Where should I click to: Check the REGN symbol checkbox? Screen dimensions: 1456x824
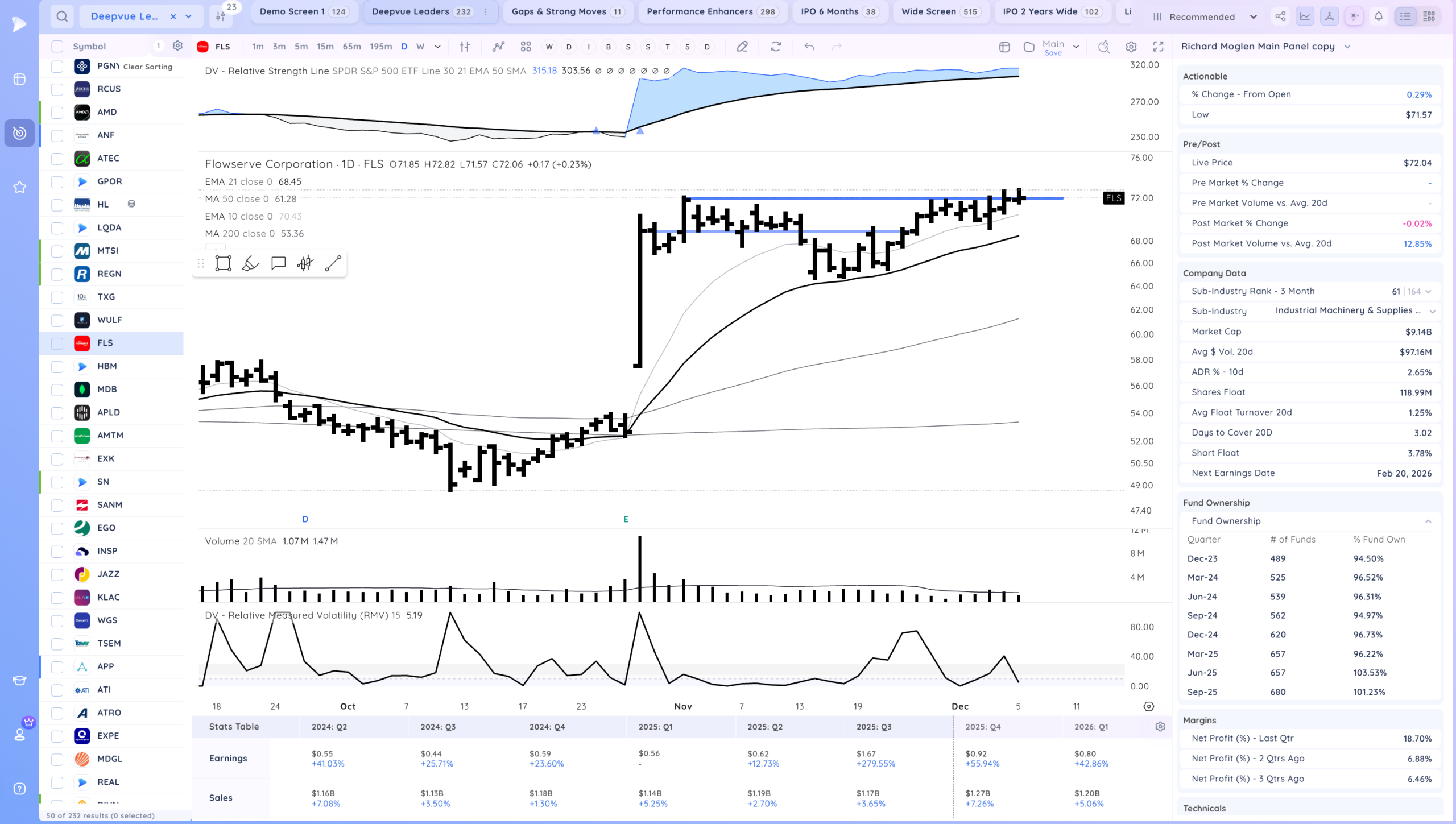click(57, 274)
